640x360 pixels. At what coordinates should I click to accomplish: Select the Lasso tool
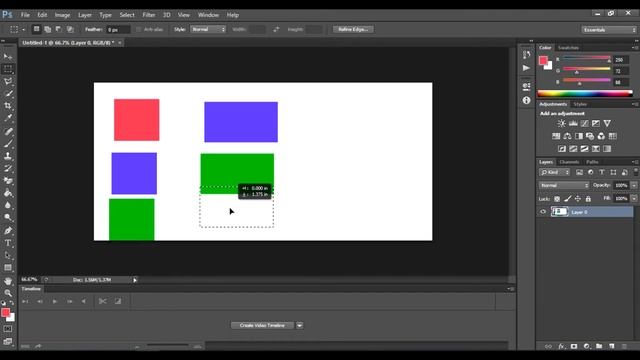point(8,81)
